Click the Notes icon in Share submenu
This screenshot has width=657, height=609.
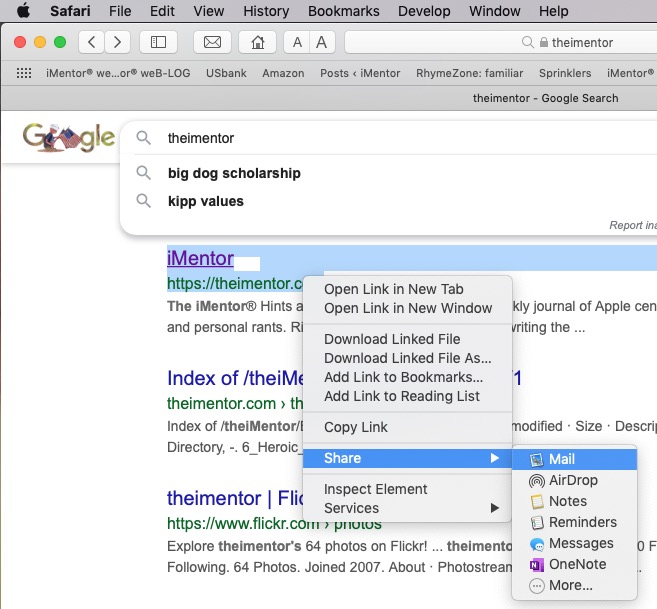(537, 501)
